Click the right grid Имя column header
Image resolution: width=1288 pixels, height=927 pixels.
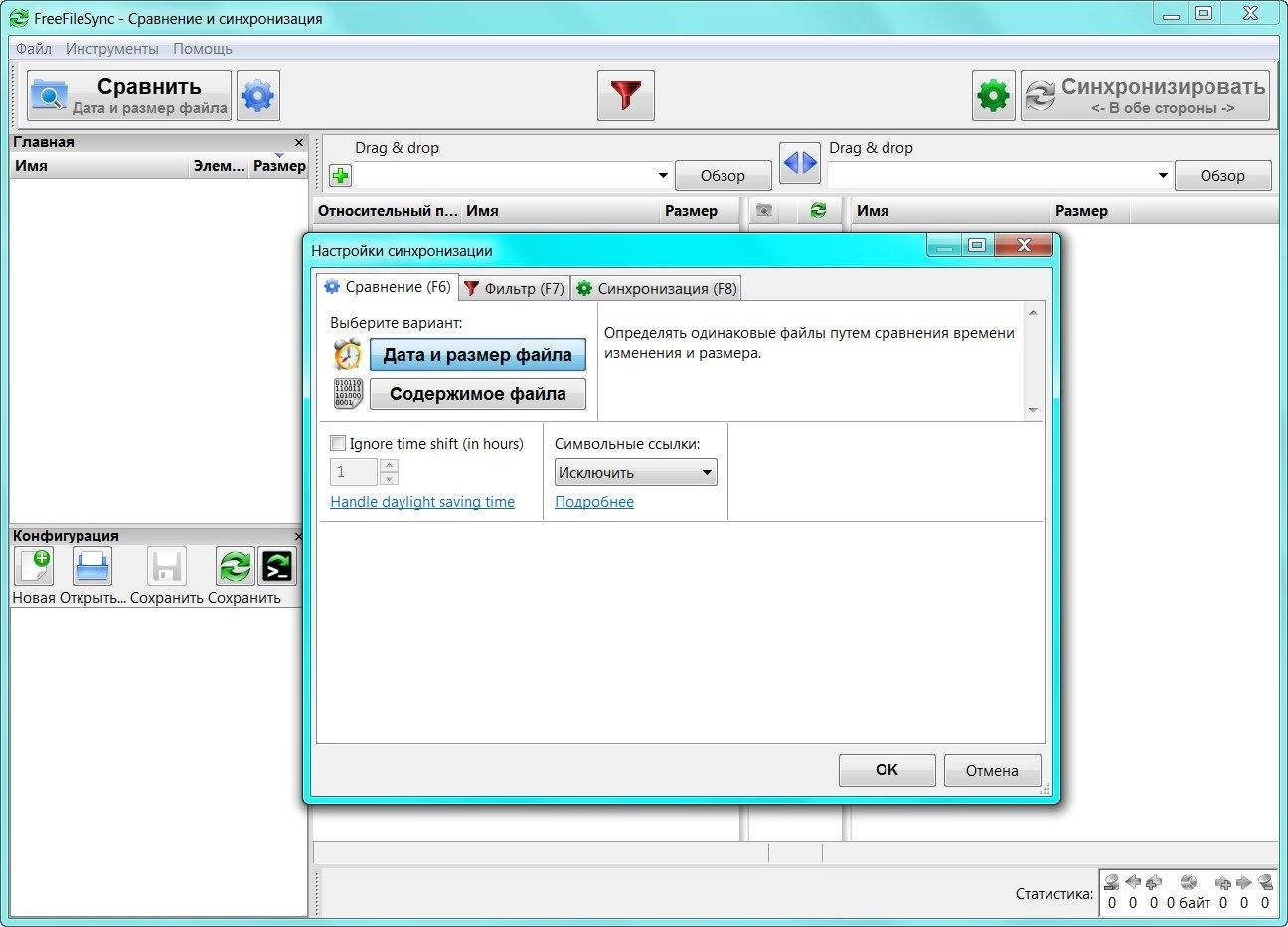951,211
